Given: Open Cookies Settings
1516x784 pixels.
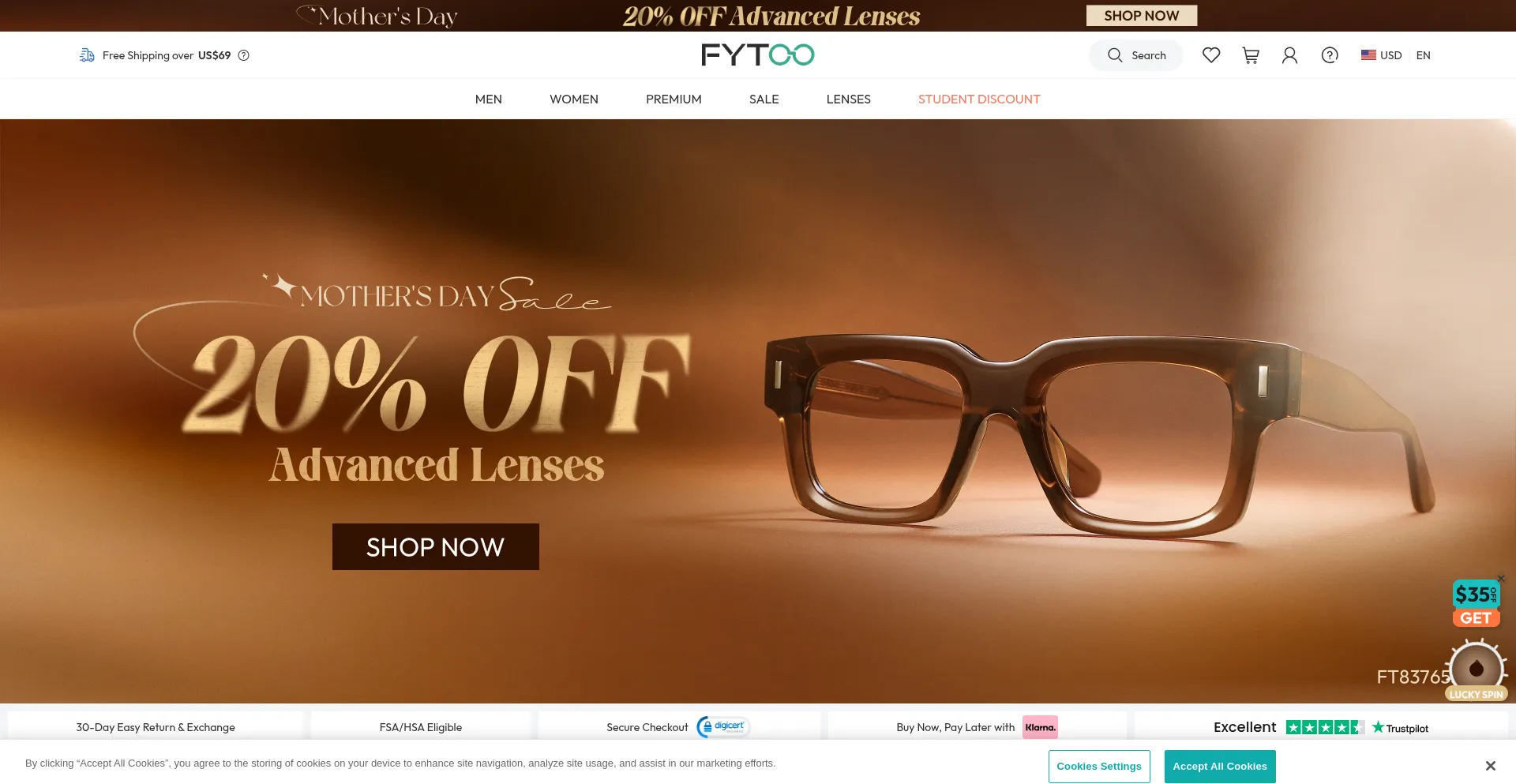Looking at the screenshot, I should 1099,767.
